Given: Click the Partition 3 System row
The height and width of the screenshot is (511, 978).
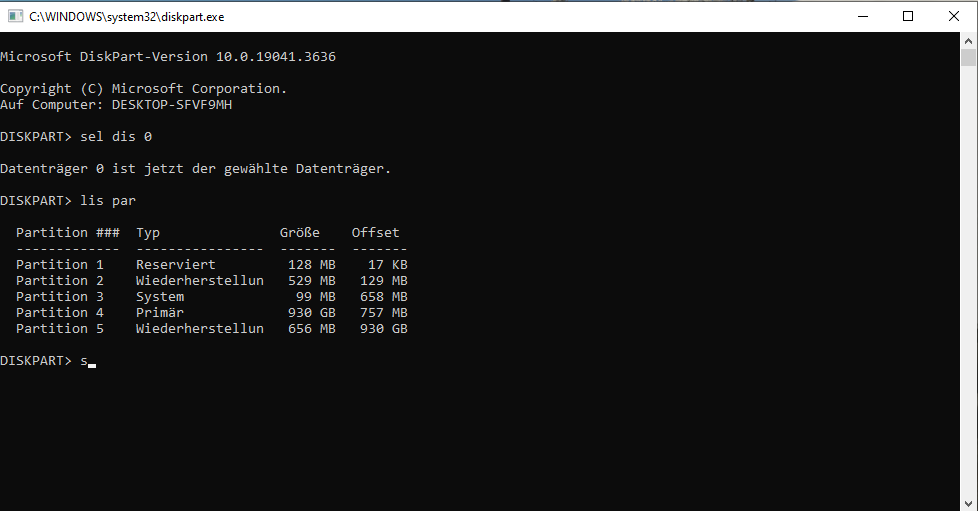Looking at the screenshot, I should (x=211, y=296).
